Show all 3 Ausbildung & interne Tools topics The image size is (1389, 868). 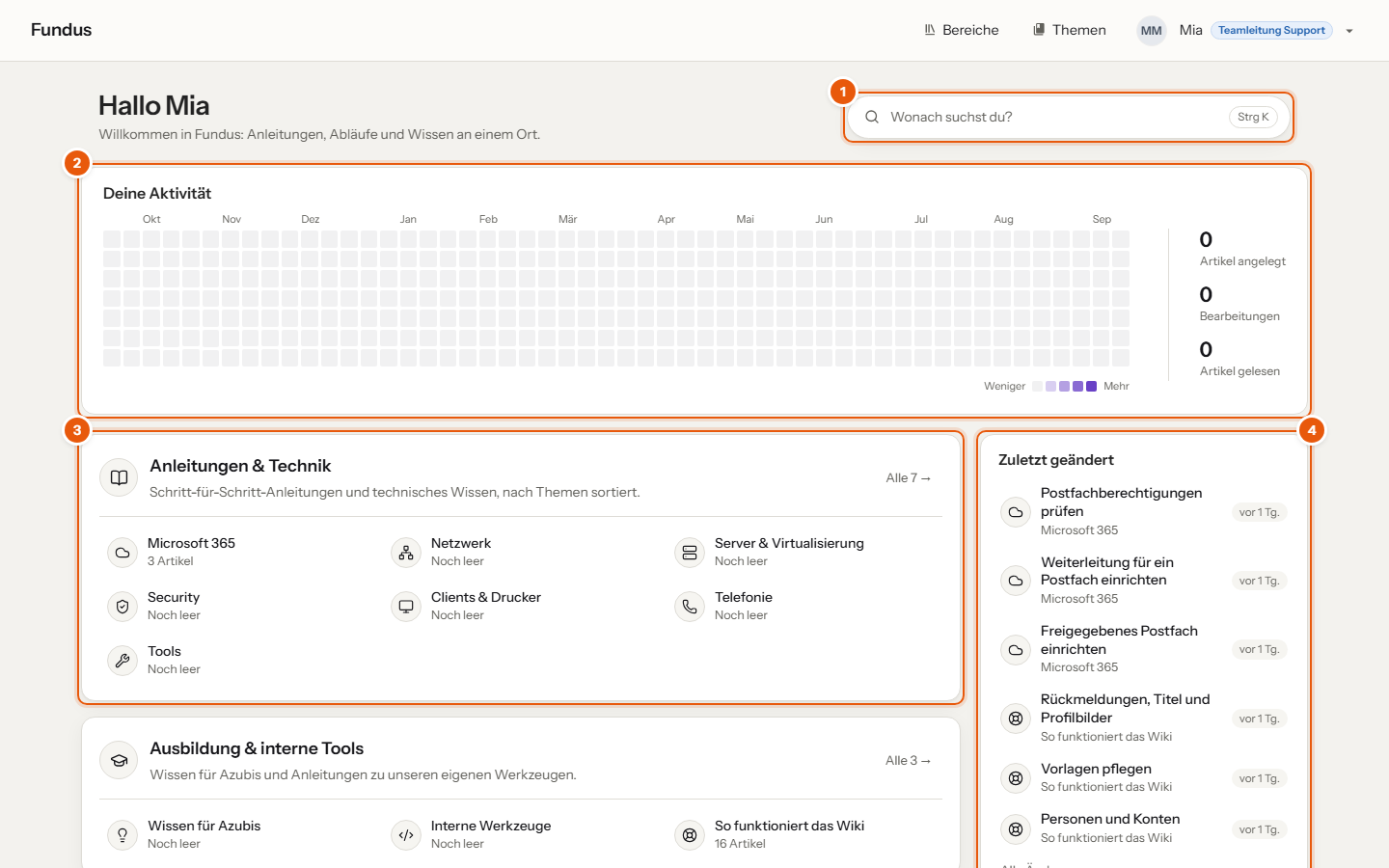[x=909, y=761]
